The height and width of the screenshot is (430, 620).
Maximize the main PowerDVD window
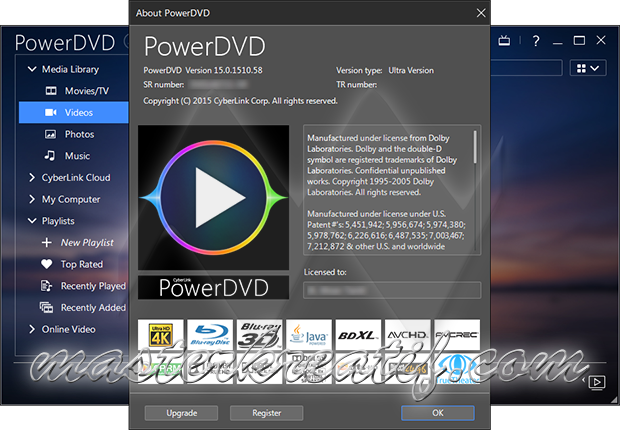tap(579, 40)
